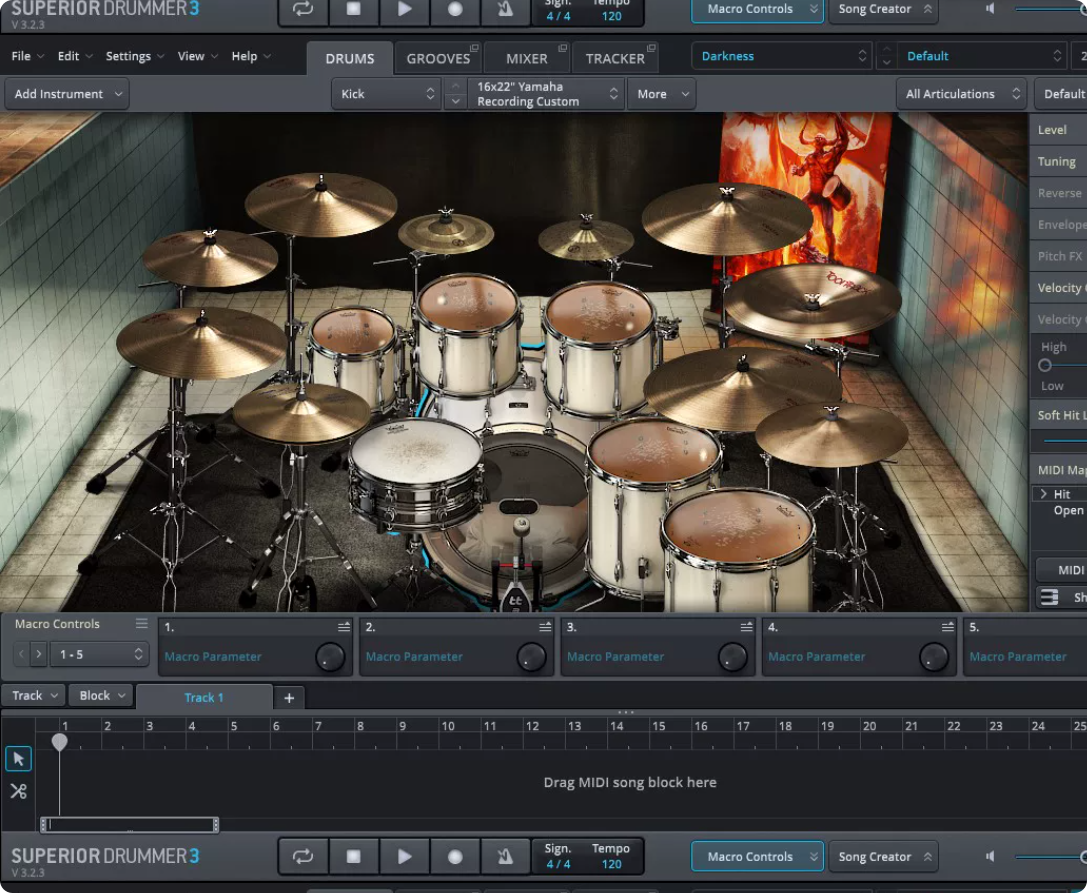
Task: Detach the Grooves tab with its pop-out icon
Action: click(x=474, y=48)
